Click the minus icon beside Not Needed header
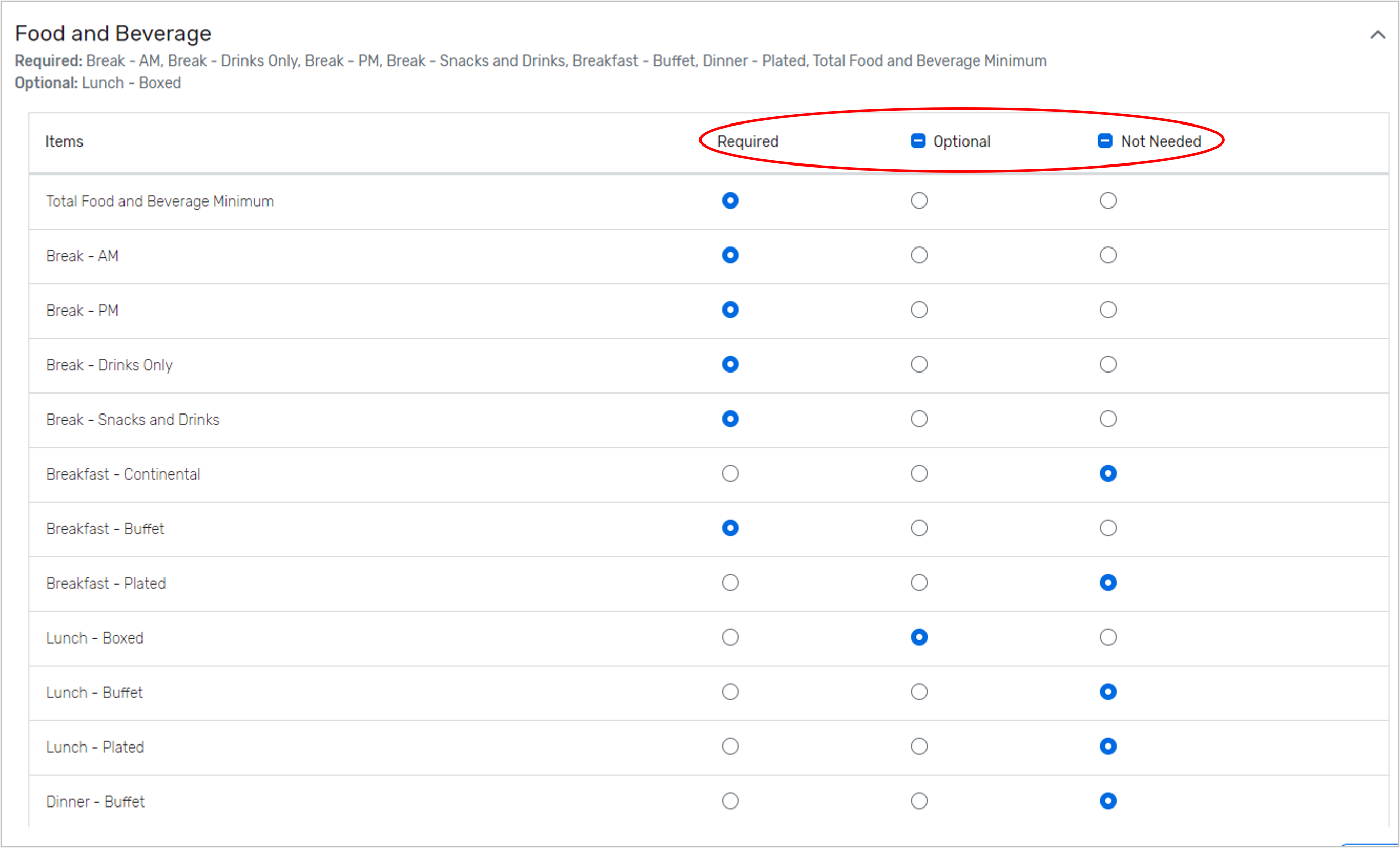Viewport: 1400px width, 848px height. click(1104, 141)
